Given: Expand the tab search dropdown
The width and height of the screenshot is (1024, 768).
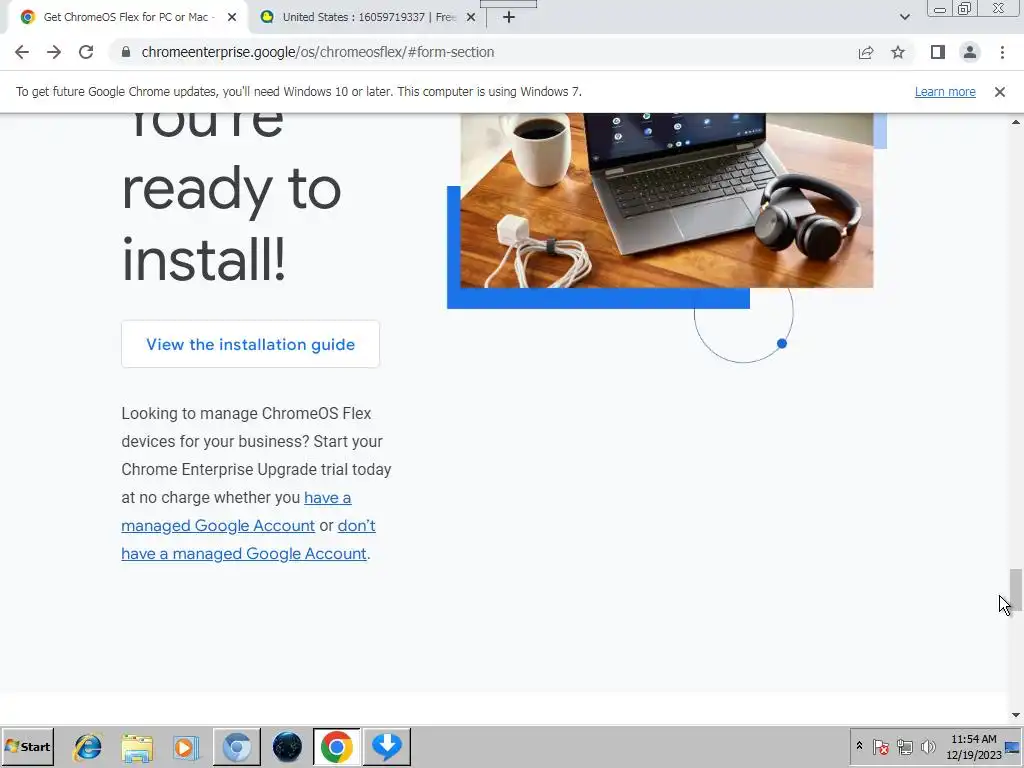Looking at the screenshot, I should (x=904, y=17).
